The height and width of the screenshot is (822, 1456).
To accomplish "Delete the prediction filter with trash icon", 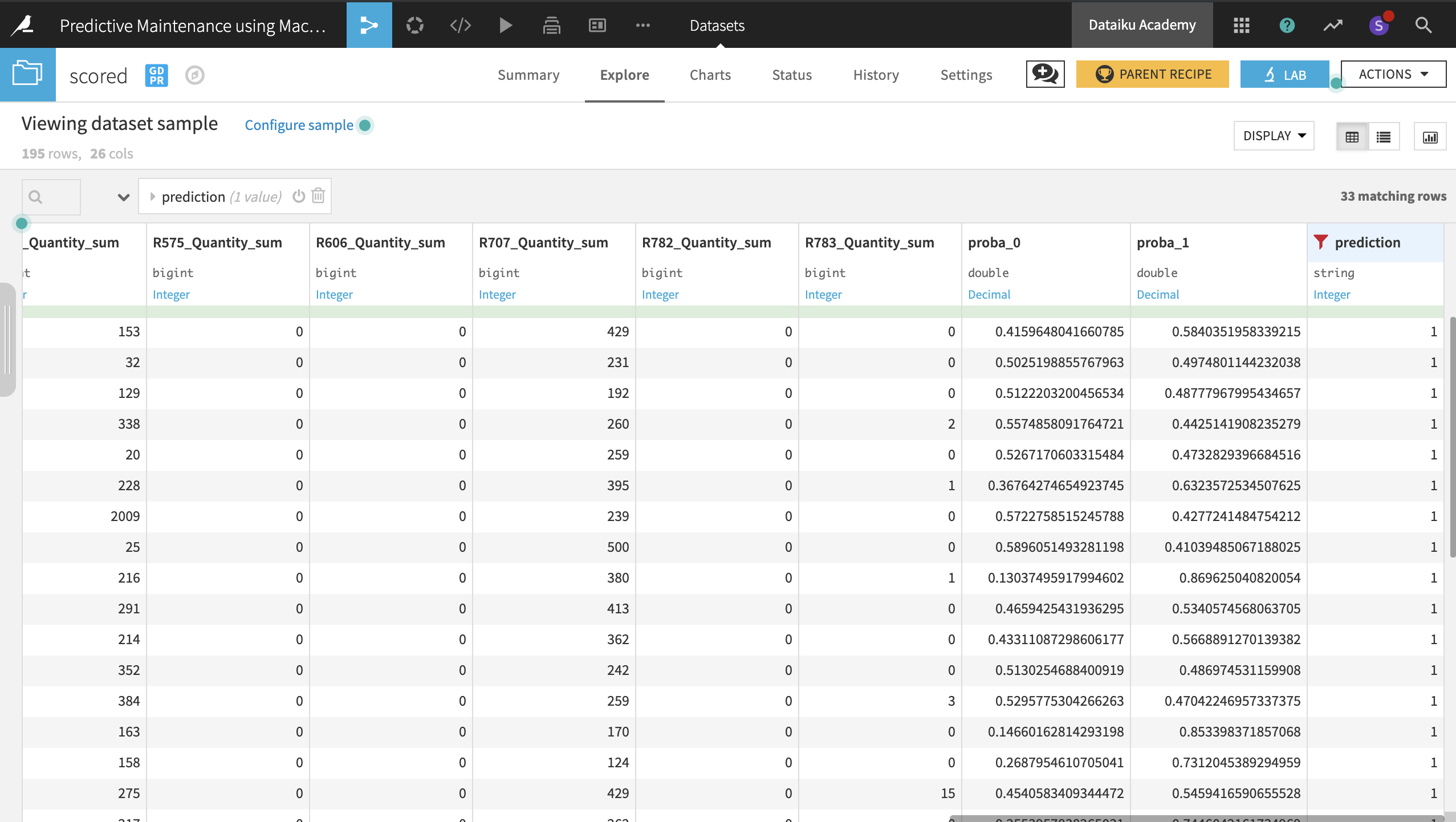I will tap(318, 196).
